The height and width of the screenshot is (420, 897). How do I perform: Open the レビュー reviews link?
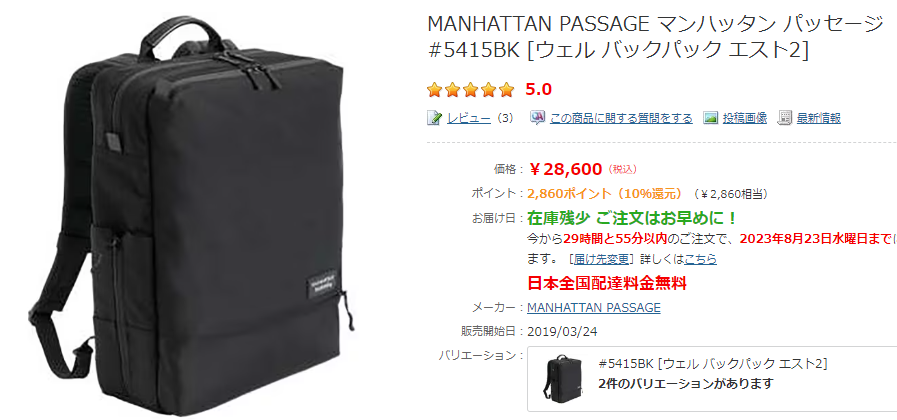(x=469, y=118)
